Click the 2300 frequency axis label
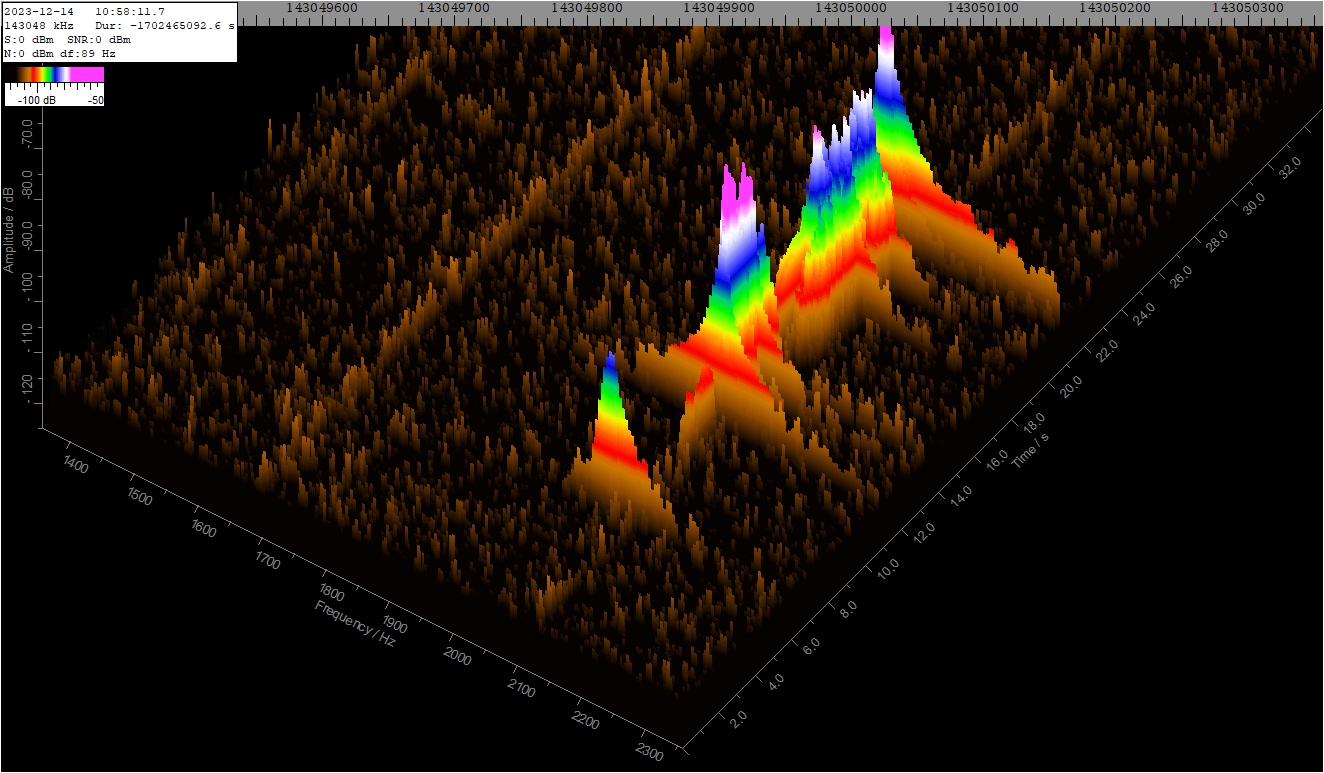1324x773 pixels. pos(648,753)
